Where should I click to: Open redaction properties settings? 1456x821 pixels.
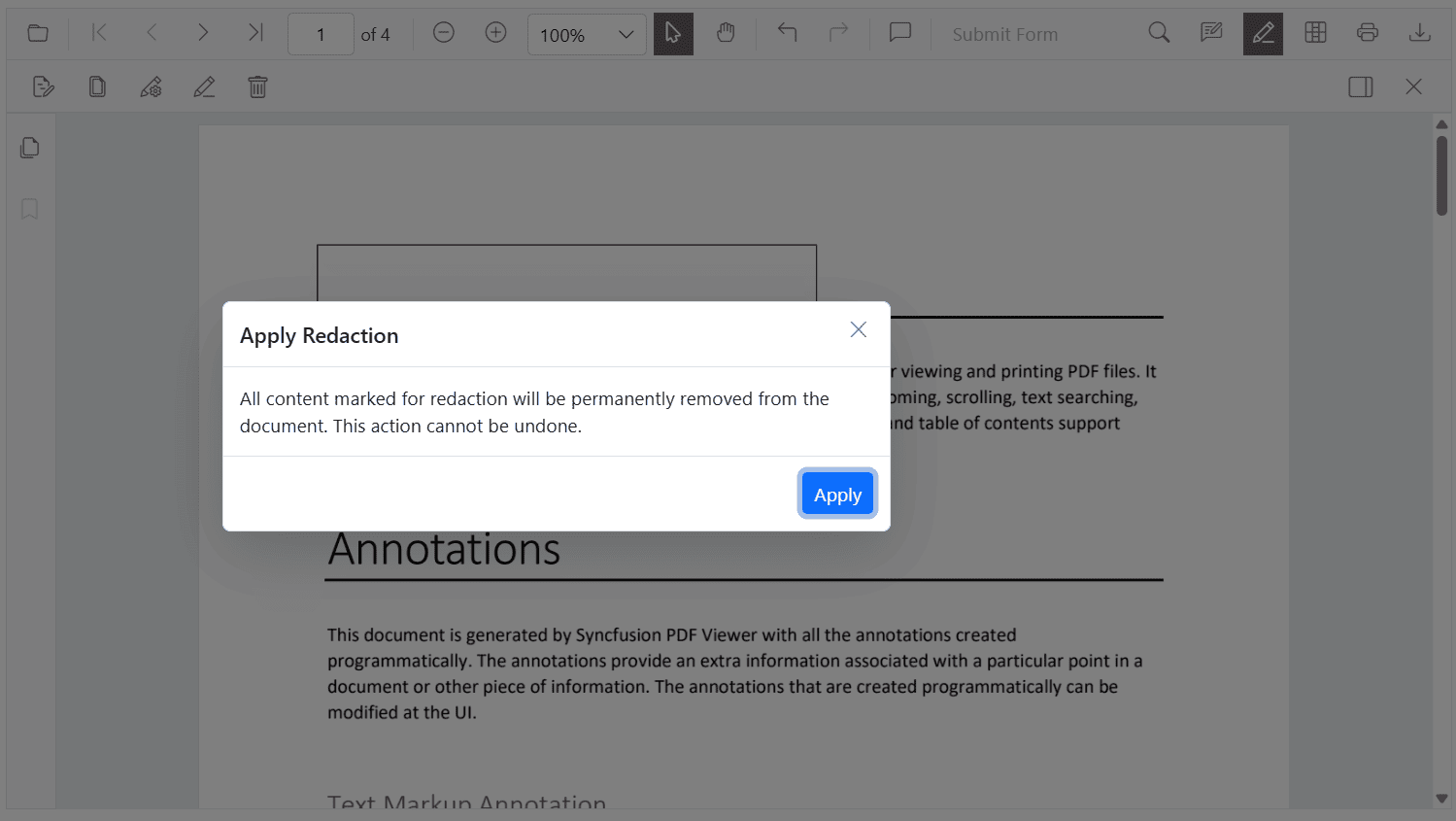pyautogui.click(x=151, y=86)
